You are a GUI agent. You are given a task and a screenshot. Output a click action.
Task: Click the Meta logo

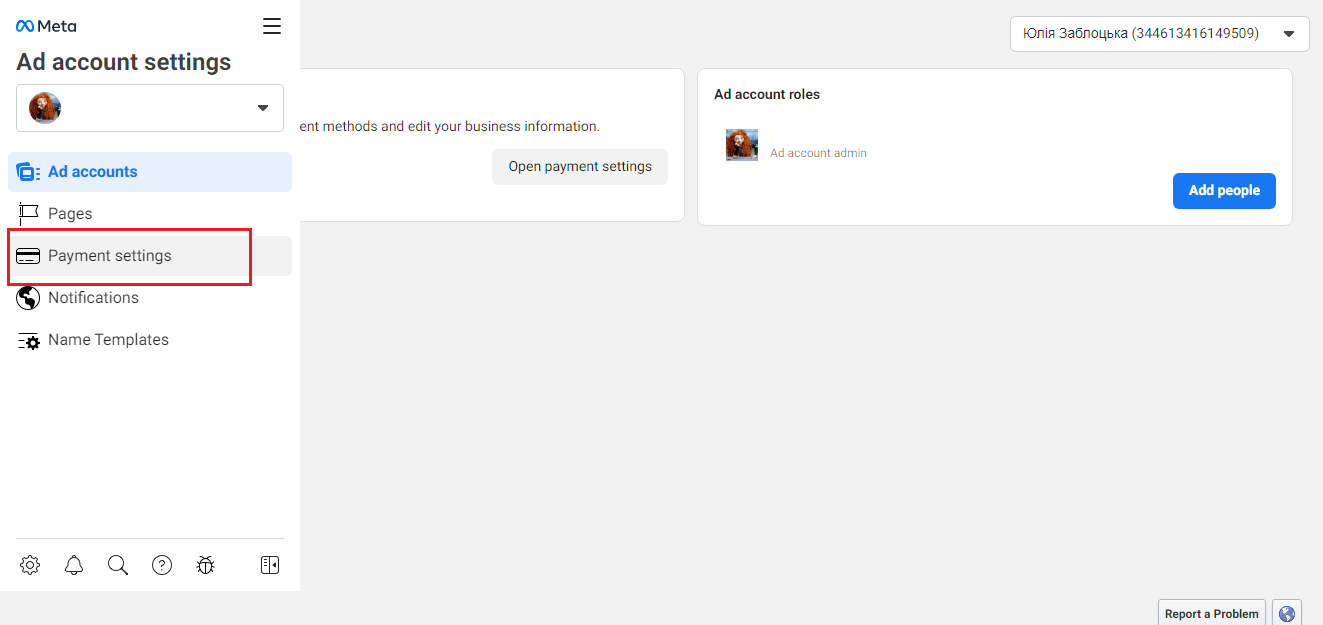[46, 26]
